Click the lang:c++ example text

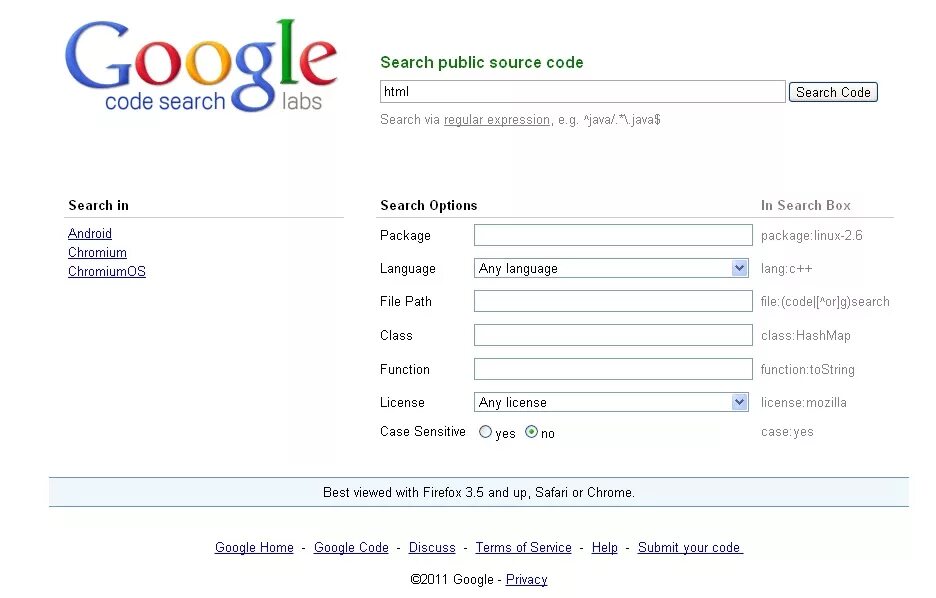tap(787, 269)
